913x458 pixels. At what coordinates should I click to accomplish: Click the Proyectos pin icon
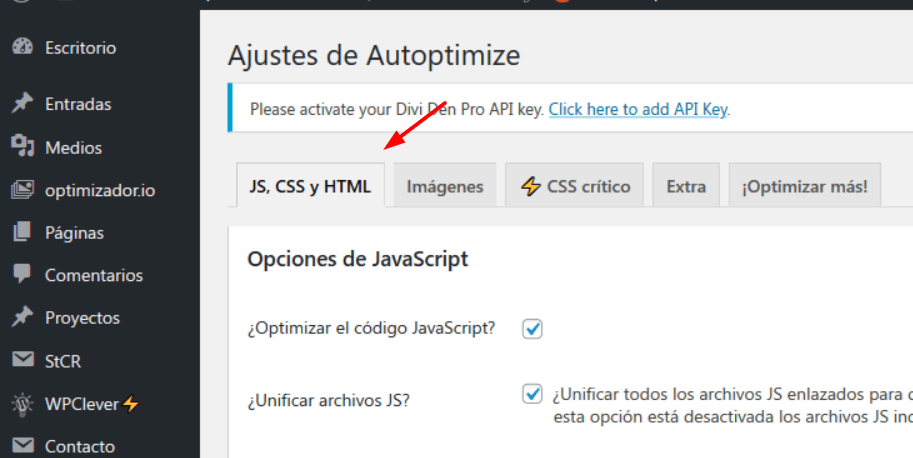tap(23, 317)
